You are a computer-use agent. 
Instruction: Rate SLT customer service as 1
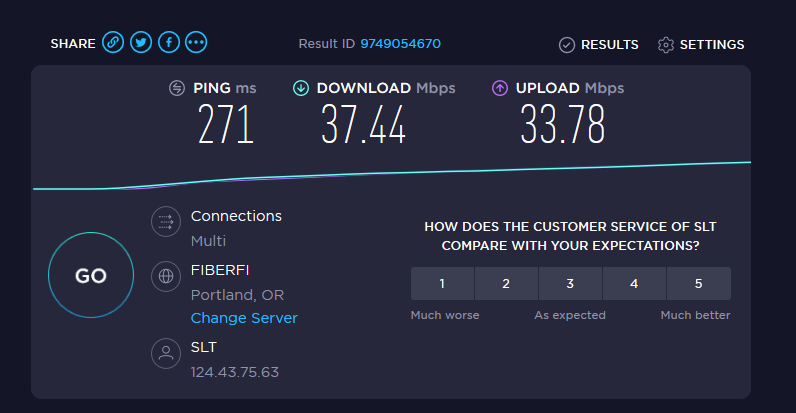point(442,284)
